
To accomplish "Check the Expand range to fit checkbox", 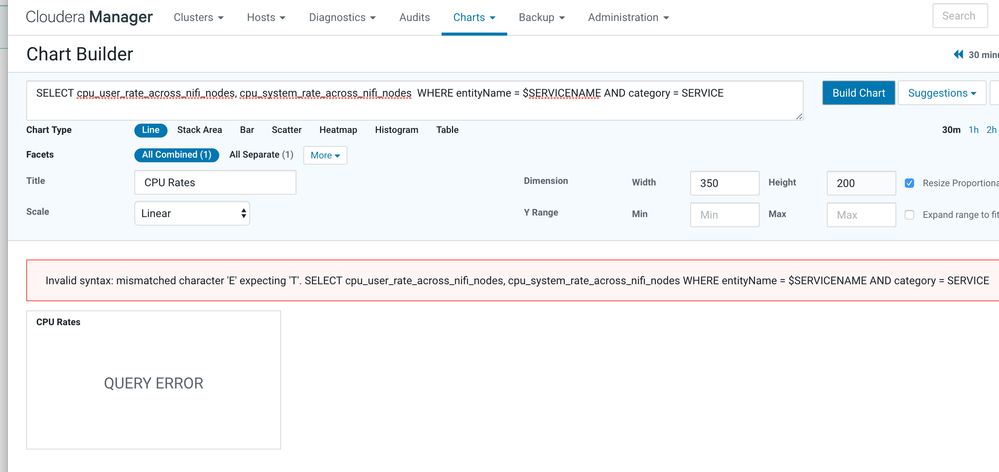I will 909,215.
